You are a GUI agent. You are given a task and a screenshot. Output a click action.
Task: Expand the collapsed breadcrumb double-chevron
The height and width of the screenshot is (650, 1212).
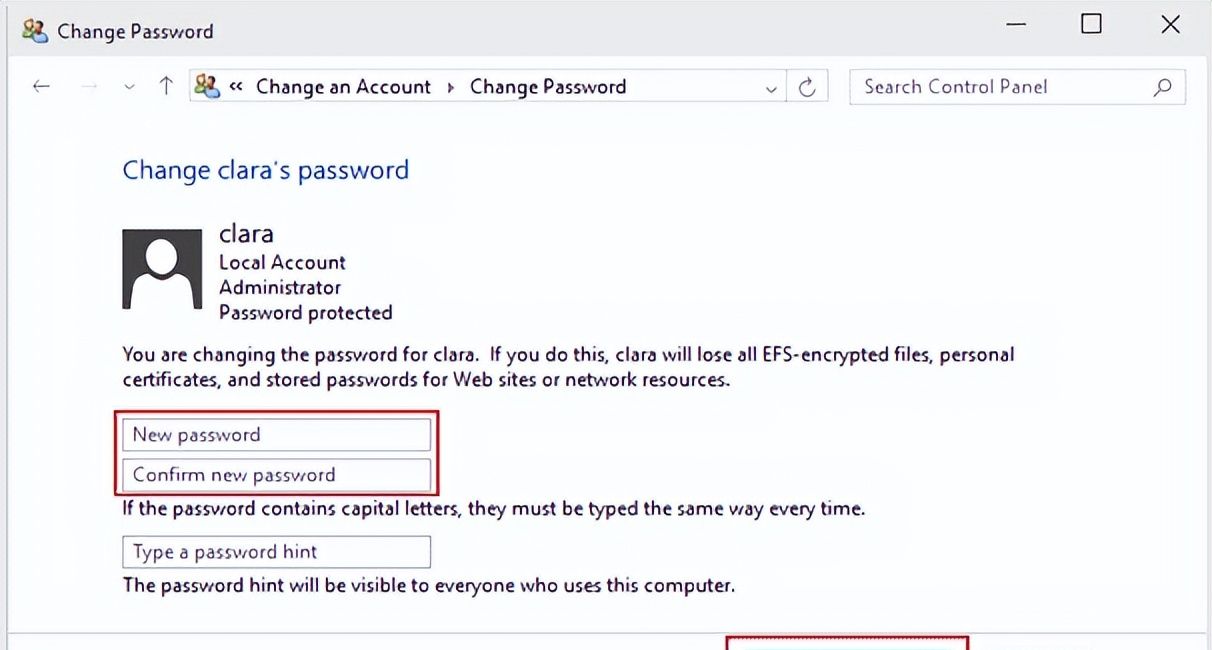point(236,87)
